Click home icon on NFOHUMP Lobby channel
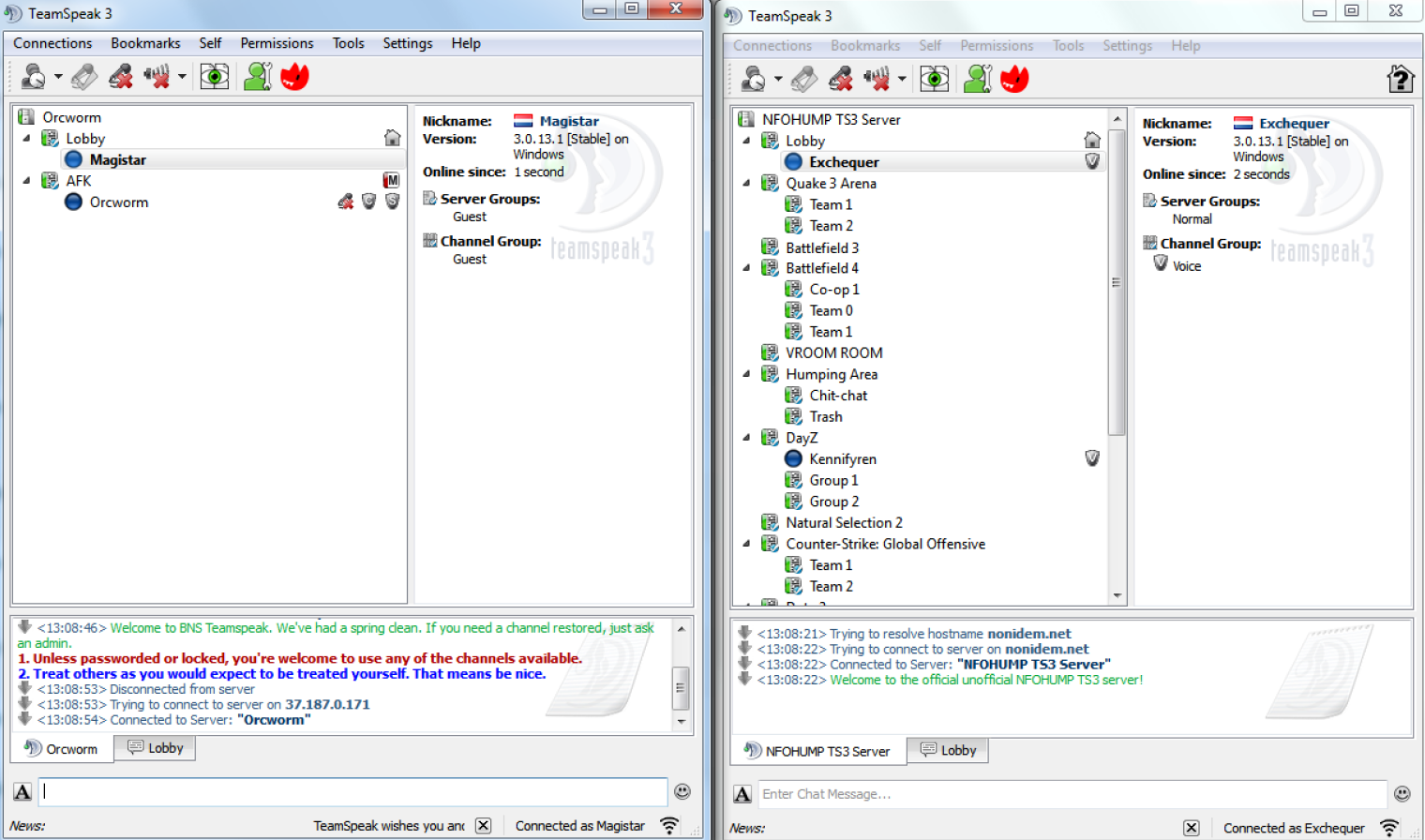 pyautogui.click(x=1092, y=141)
